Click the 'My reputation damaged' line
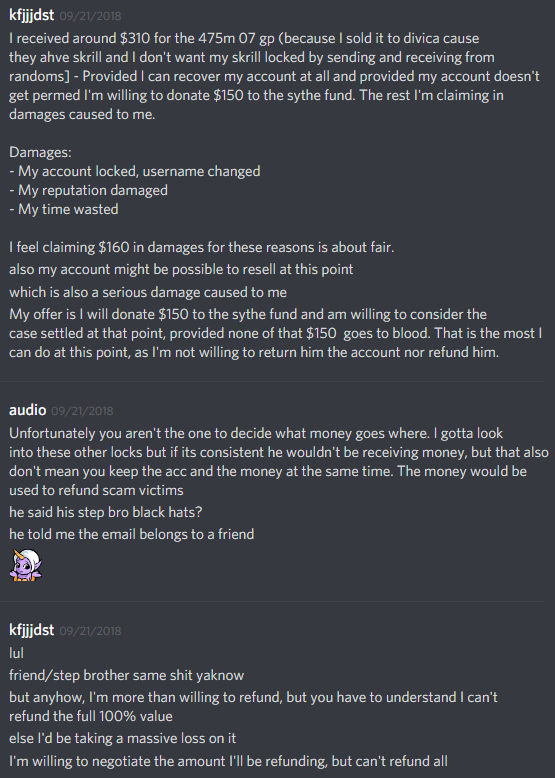The width and height of the screenshot is (555, 778). coord(88,191)
